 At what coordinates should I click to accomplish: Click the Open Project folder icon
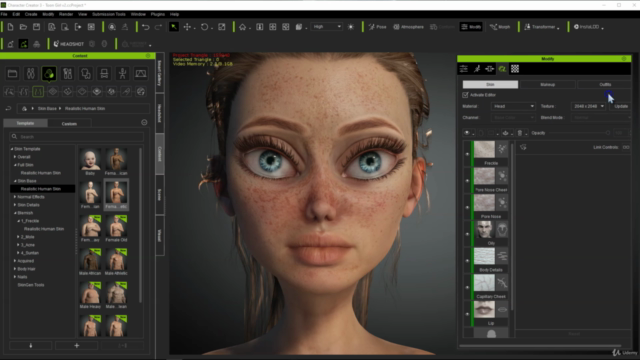coord(23,27)
